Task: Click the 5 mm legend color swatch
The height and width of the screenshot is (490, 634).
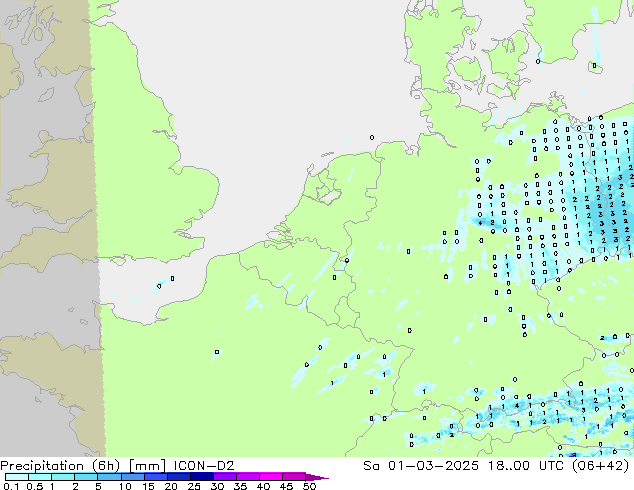Action: tap(109, 477)
